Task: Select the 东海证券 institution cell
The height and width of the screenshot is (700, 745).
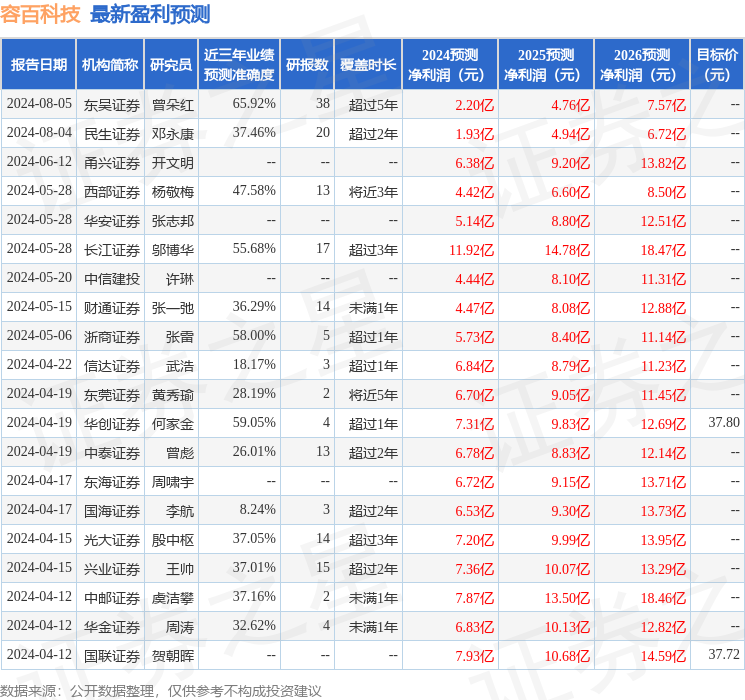Action: [x=112, y=482]
